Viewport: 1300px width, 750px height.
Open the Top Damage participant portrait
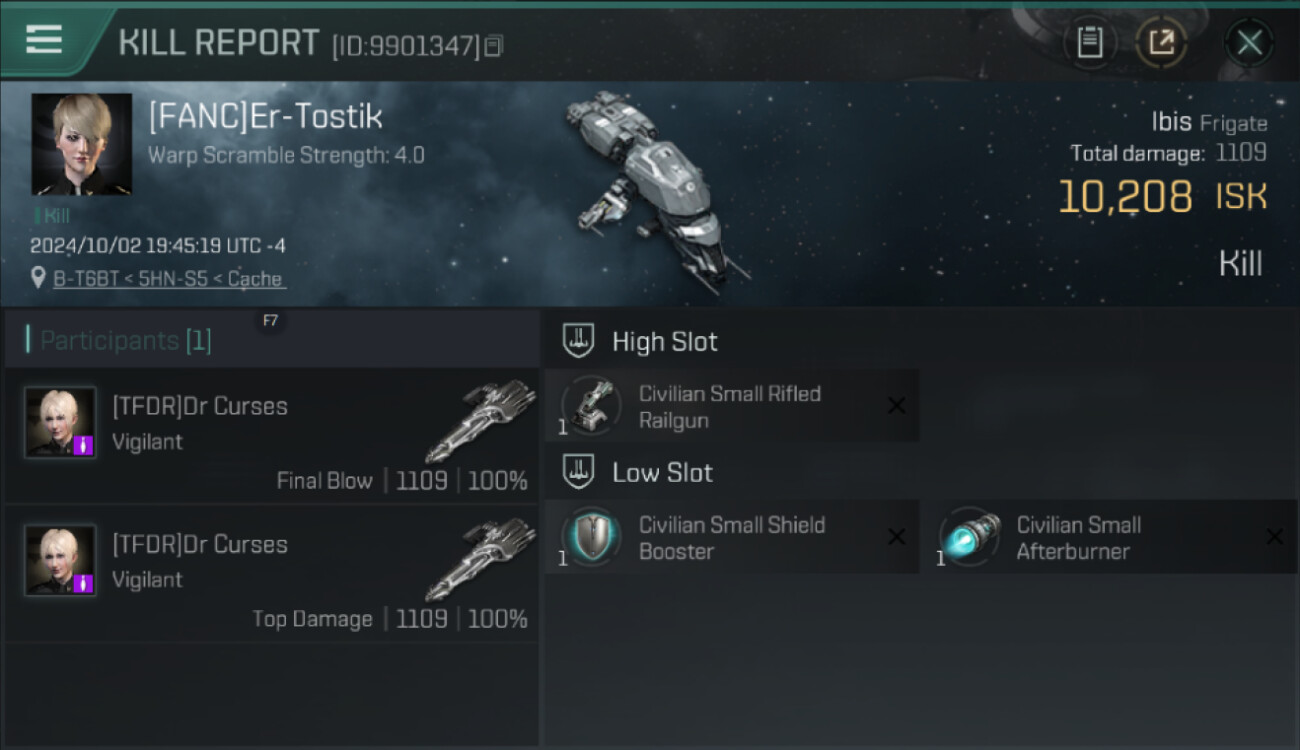(60, 560)
